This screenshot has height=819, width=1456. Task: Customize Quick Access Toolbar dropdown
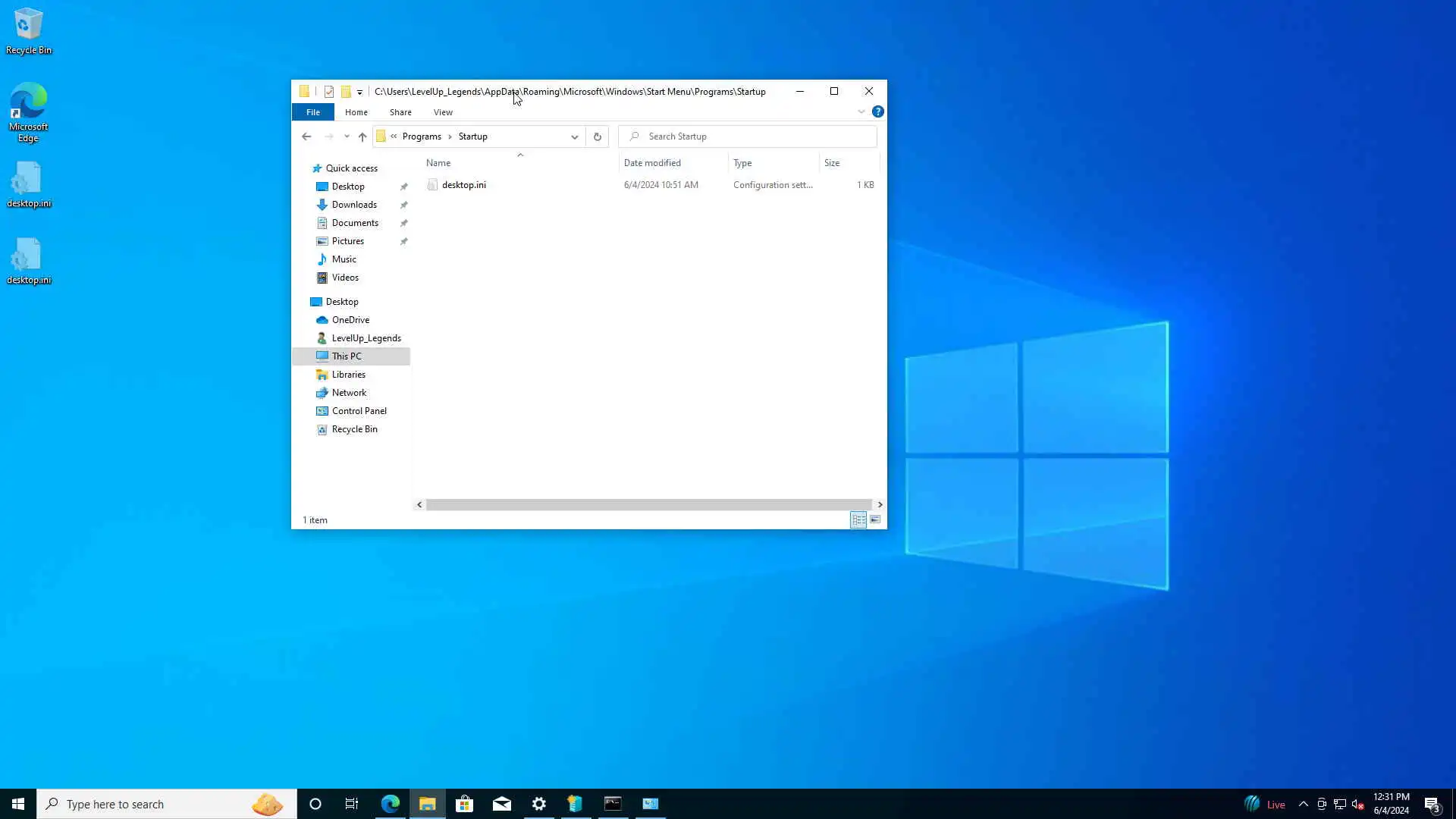[359, 93]
